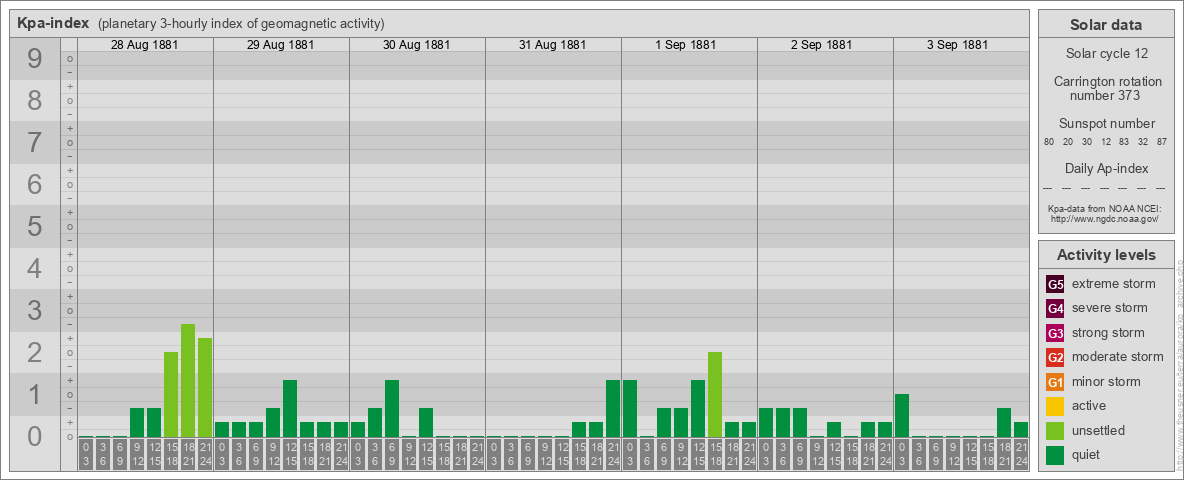The width and height of the screenshot is (1184, 480).
Task: Click the sunspot value 87
Action: [1161, 142]
